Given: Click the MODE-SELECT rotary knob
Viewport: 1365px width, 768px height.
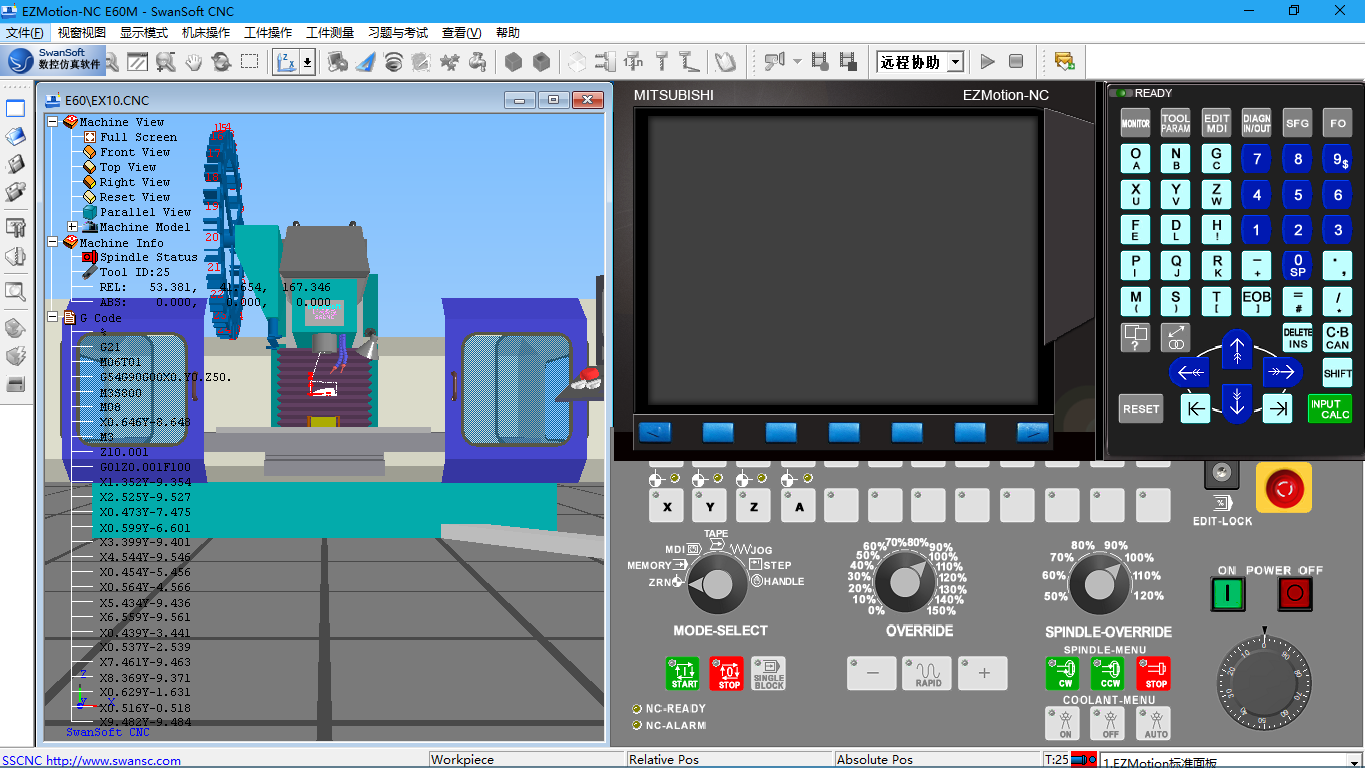Looking at the screenshot, I should pyautogui.click(x=718, y=585).
